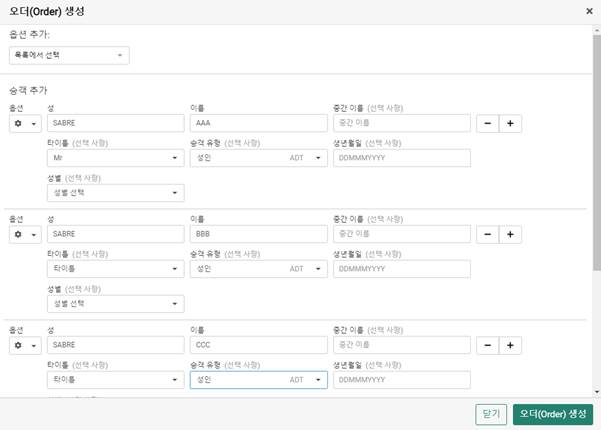601x430 pixels.
Task: Add a passenger after CCC with the plus button
Action: pyautogui.click(x=510, y=345)
